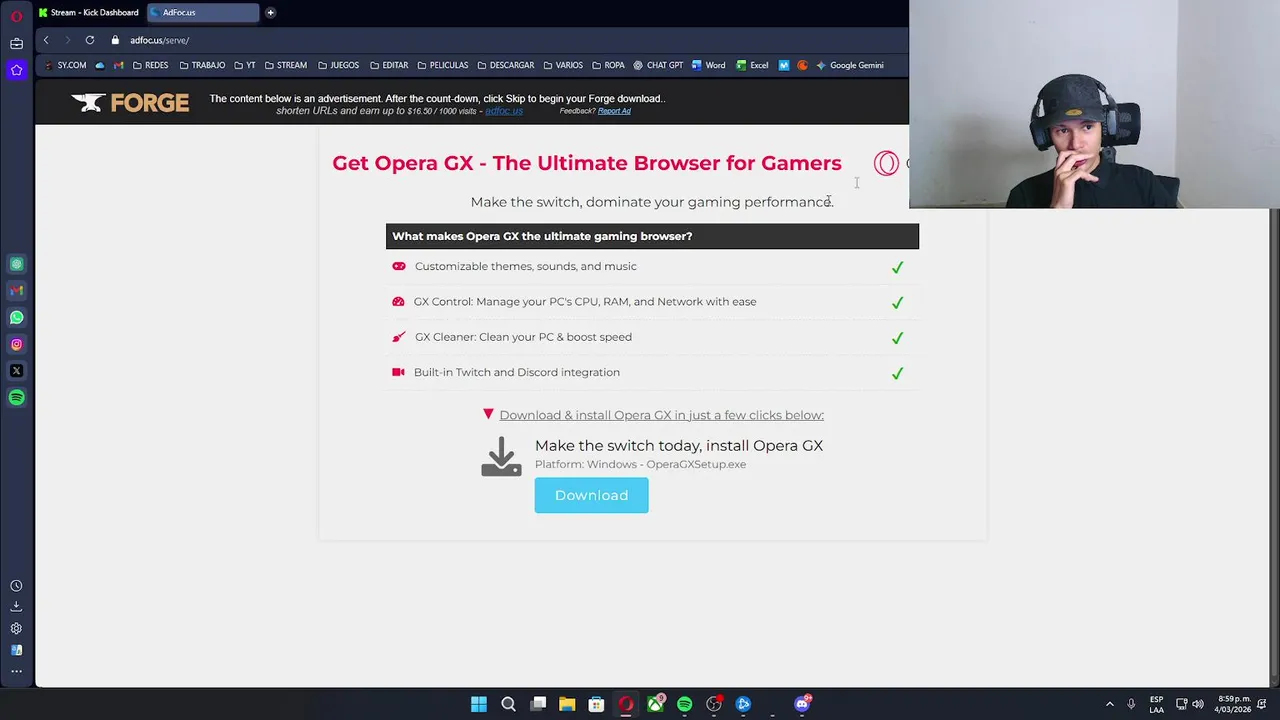Click the blue Download button
Screen dimensions: 1280x720
click(591, 495)
